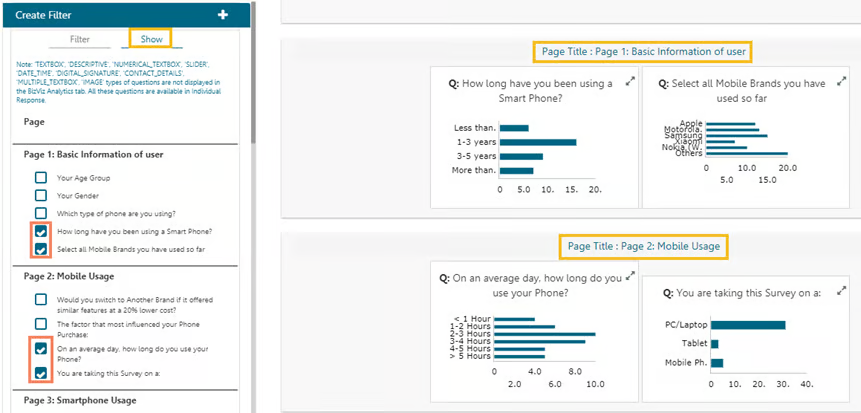Check factor influencing Phone Purchase checkbox

click(41, 324)
